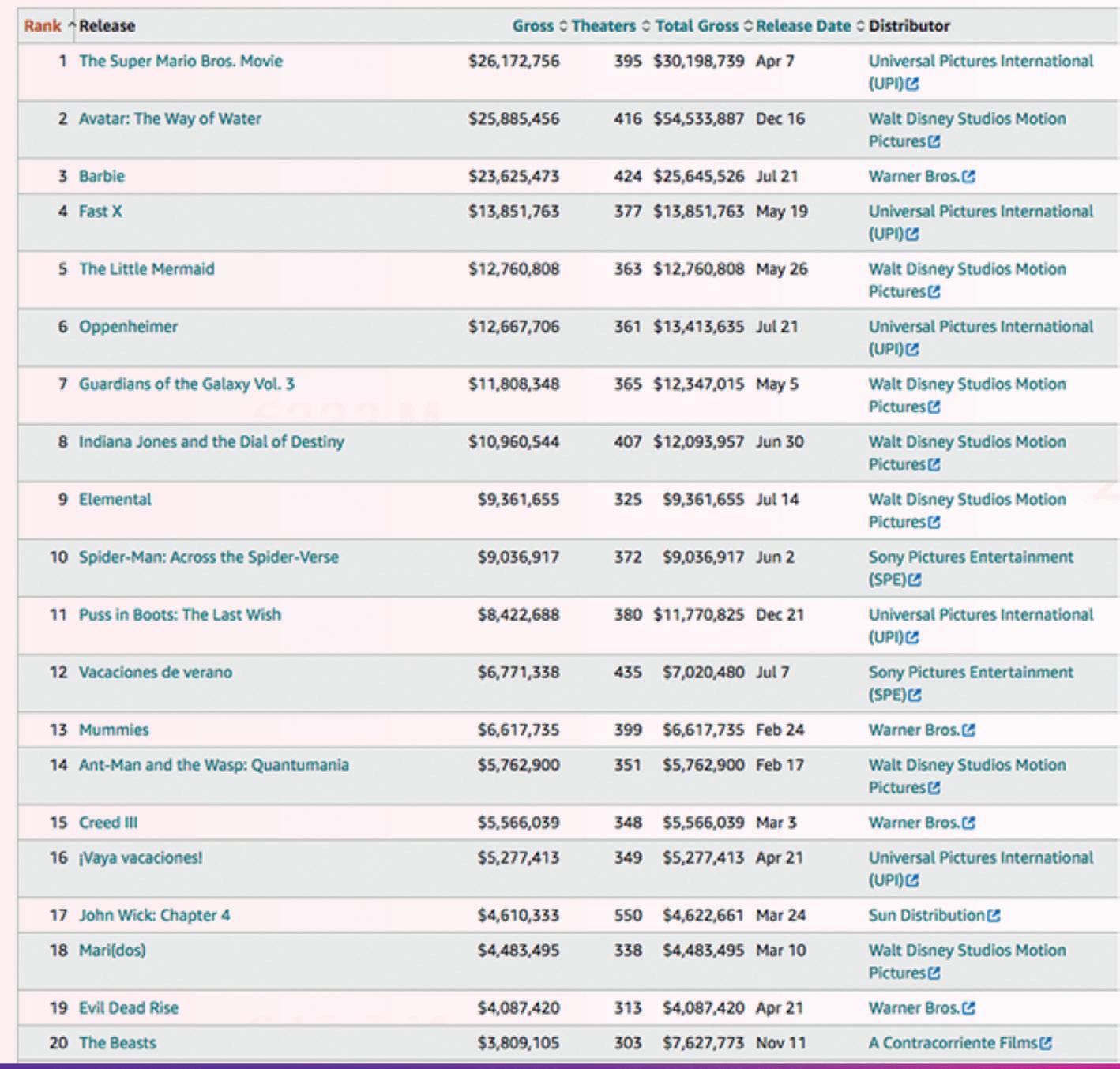
Task: Click external link icon in the Mari(dos) row
Action: tap(934, 973)
